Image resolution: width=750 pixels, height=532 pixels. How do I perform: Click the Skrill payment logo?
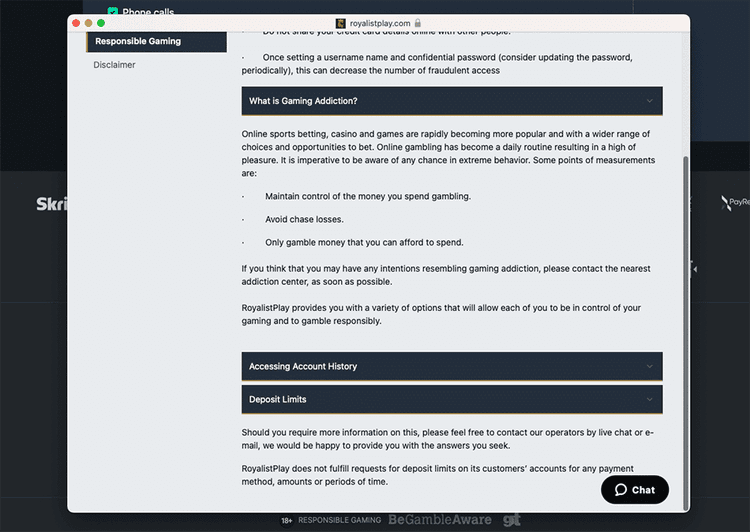(x=52, y=204)
